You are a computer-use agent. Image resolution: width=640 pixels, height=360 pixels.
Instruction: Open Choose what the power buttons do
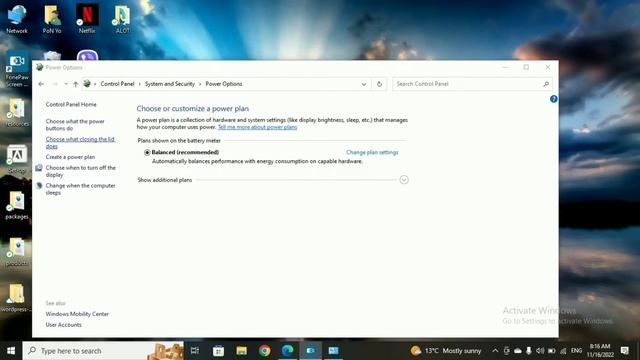[75, 125]
